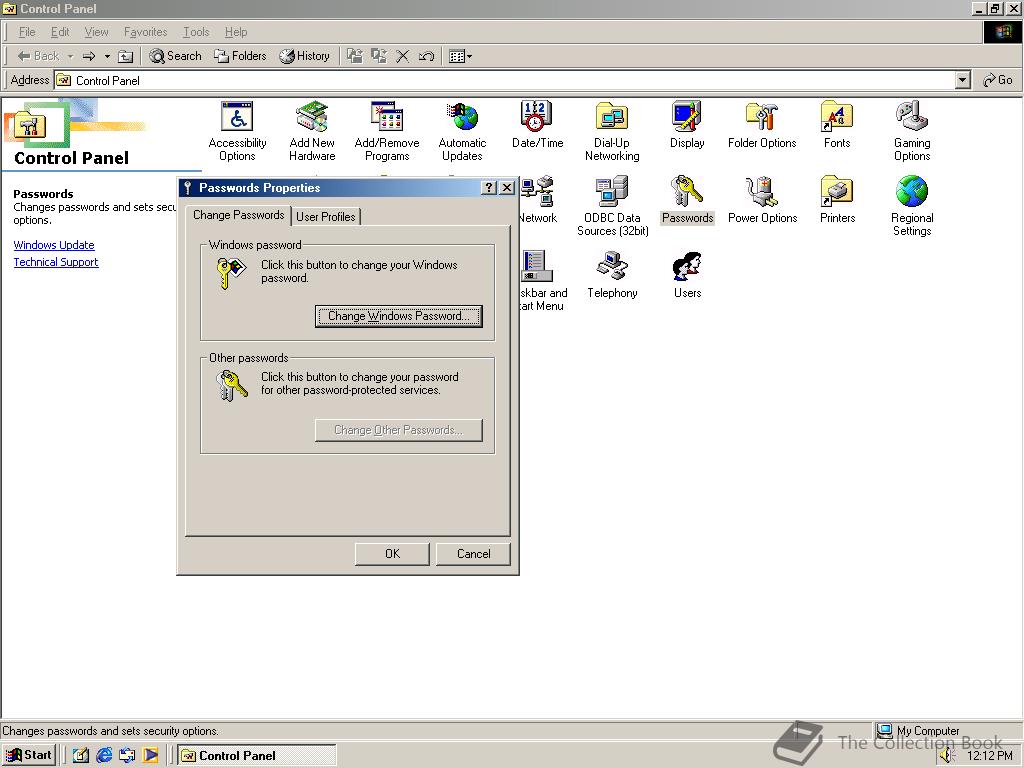1024x768 pixels.
Task: Open the Help menu
Action: coord(236,32)
